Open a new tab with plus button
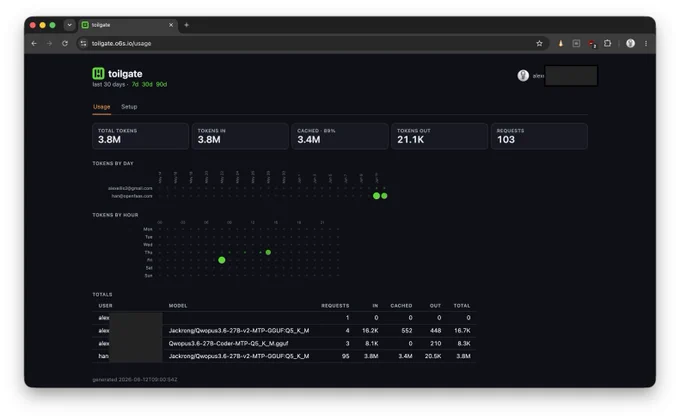The width and height of the screenshot is (680, 420). click(186, 25)
